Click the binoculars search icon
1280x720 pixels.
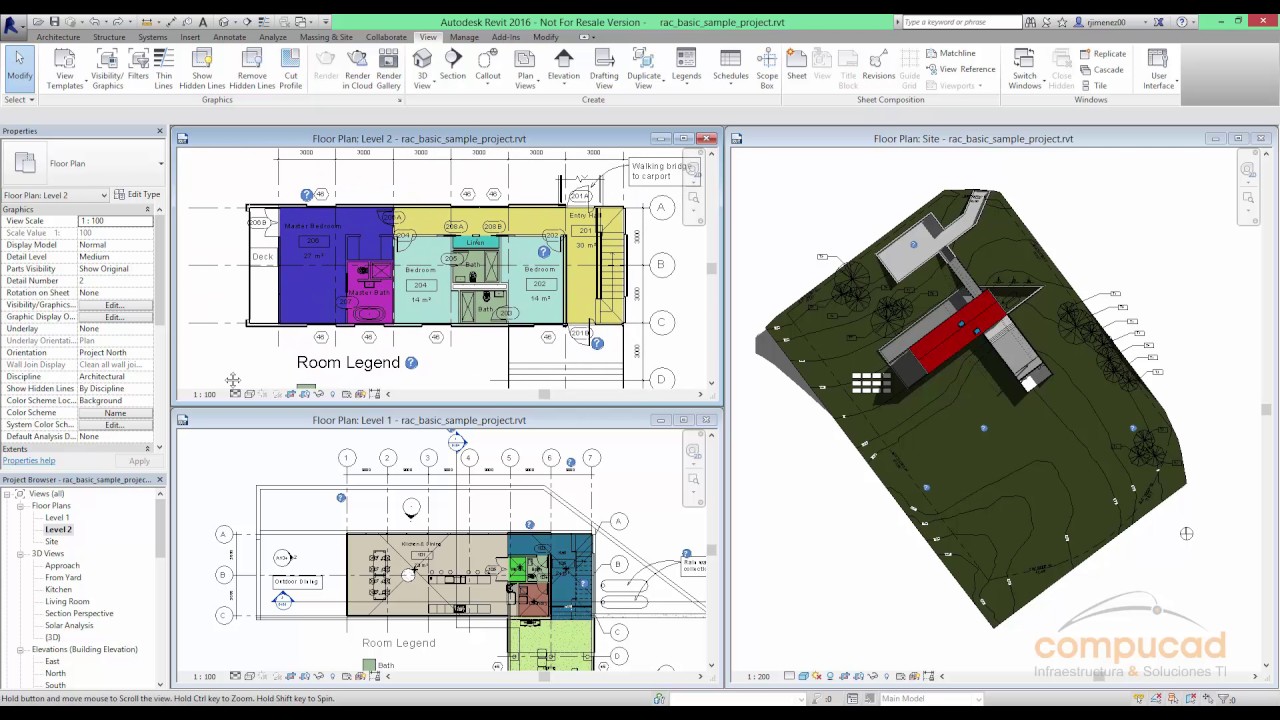[1030, 22]
